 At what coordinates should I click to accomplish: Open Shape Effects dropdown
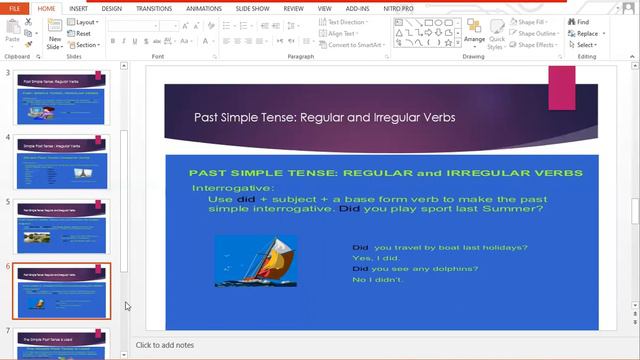tap(533, 45)
